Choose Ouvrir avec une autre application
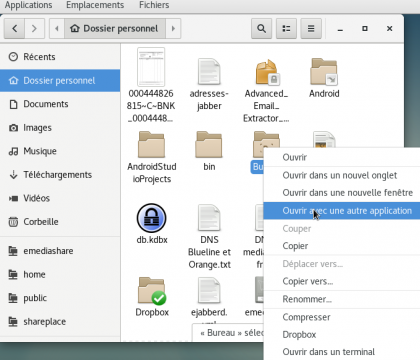 (x=342, y=211)
